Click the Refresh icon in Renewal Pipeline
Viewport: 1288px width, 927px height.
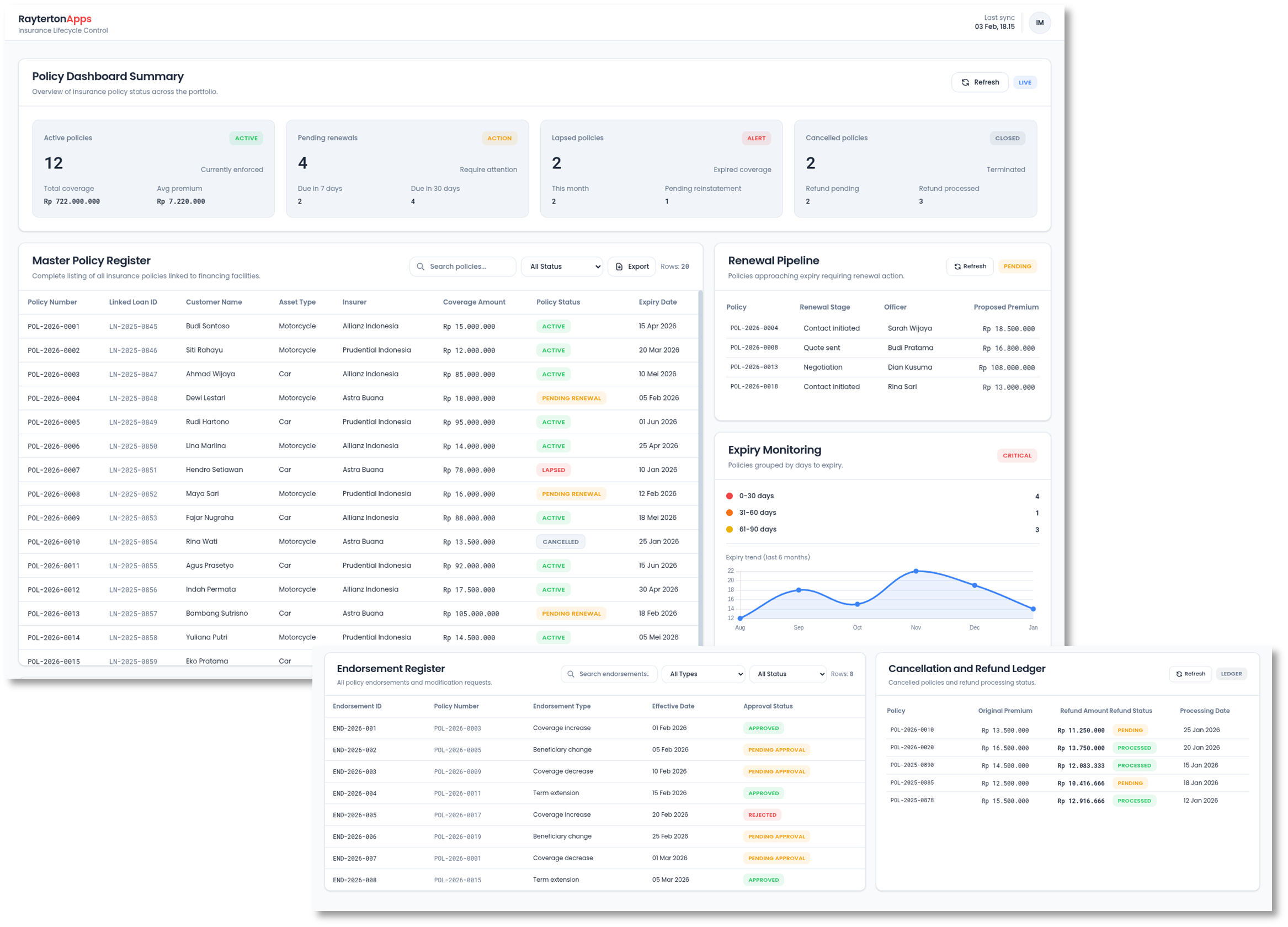click(x=957, y=266)
